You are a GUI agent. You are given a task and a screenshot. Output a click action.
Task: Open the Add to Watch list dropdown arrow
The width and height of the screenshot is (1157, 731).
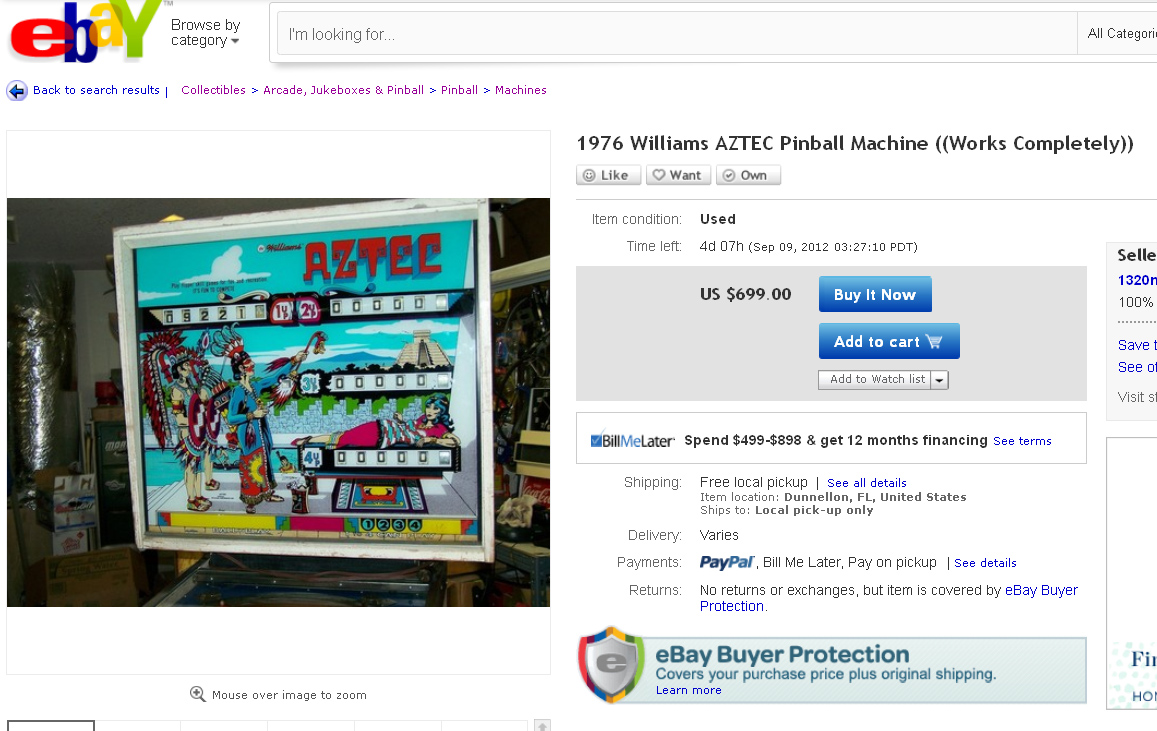pos(939,380)
